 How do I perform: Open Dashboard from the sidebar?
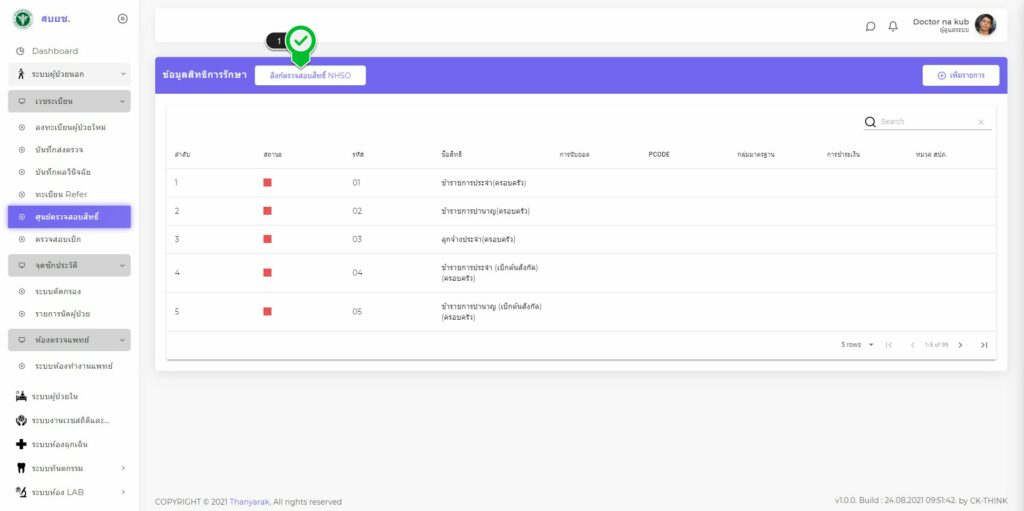(54, 51)
